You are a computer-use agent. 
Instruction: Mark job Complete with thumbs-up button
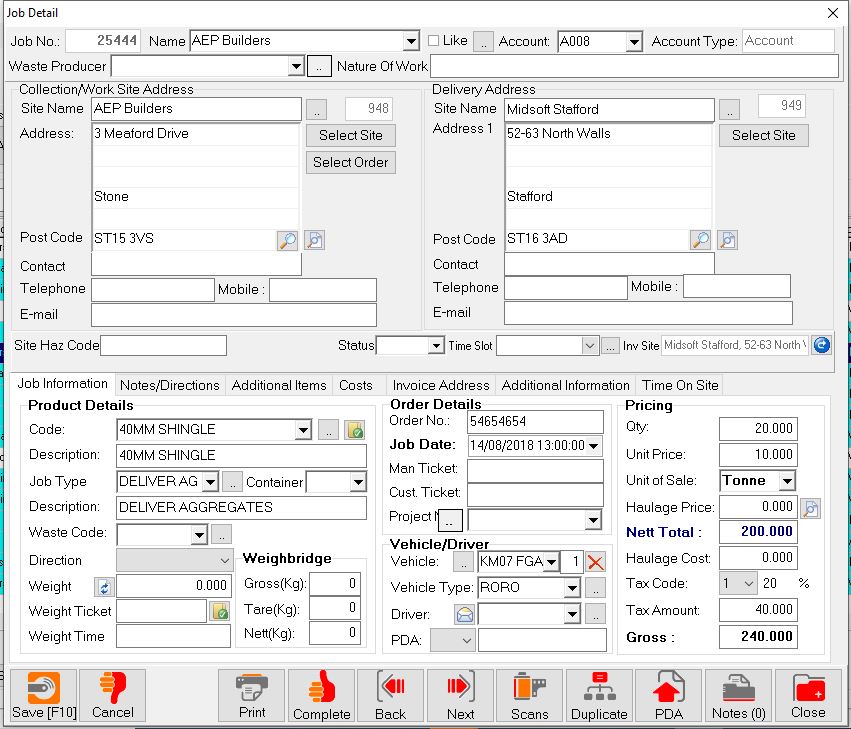[321, 695]
